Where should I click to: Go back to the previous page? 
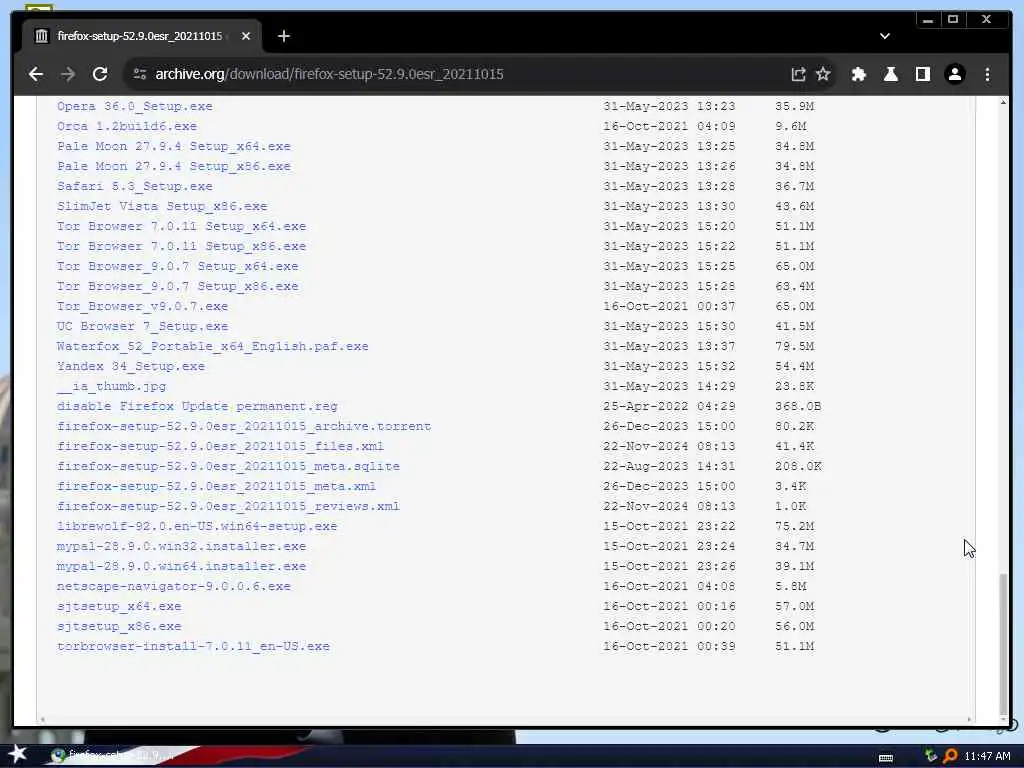(36, 74)
